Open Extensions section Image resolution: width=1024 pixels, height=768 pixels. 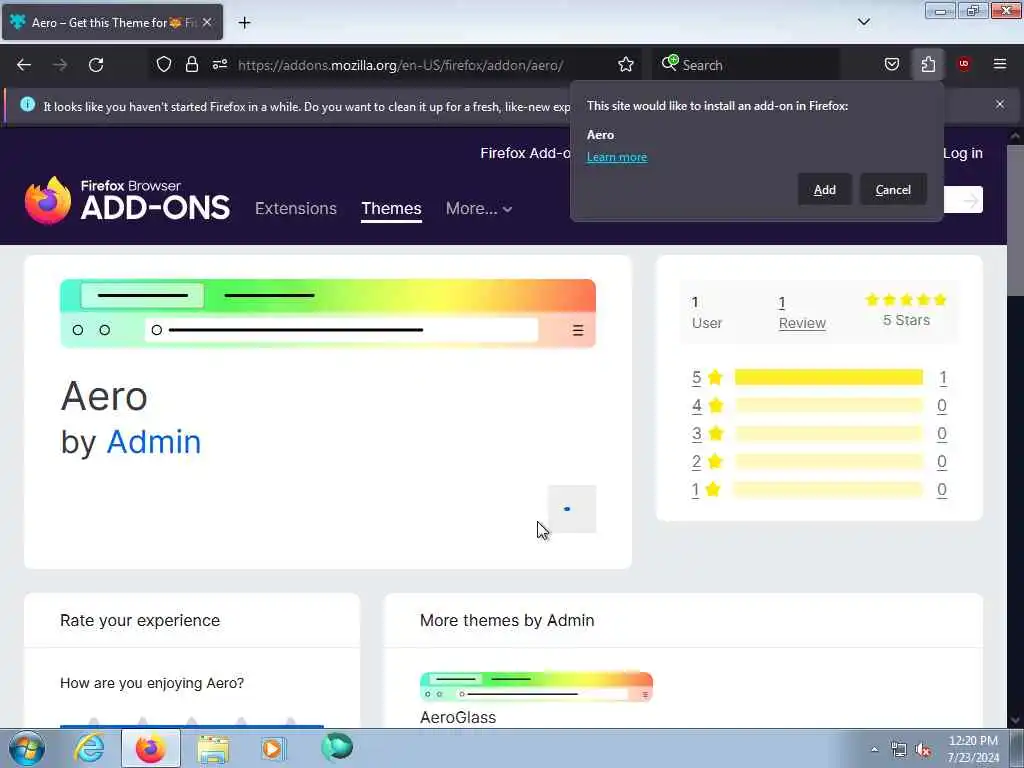[x=296, y=208]
